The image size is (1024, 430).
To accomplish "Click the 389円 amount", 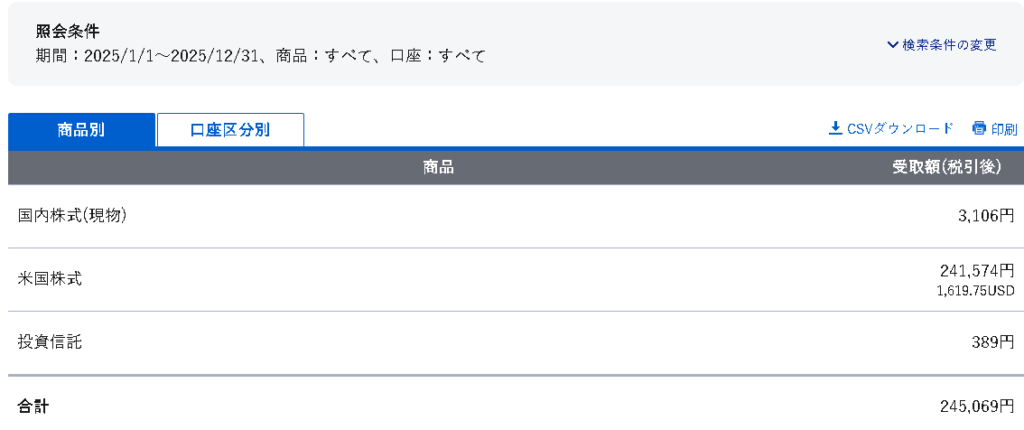I will [x=993, y=342].
